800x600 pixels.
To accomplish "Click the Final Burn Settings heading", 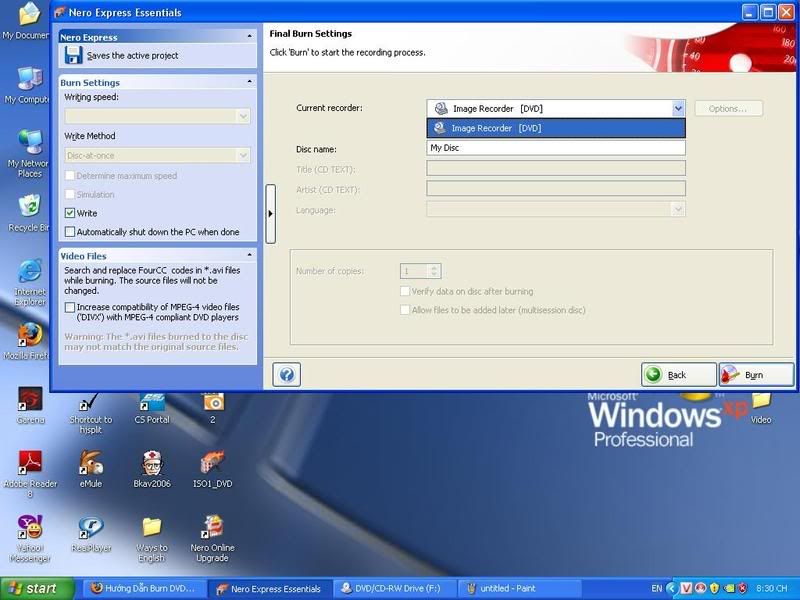I will coord(311,34).
